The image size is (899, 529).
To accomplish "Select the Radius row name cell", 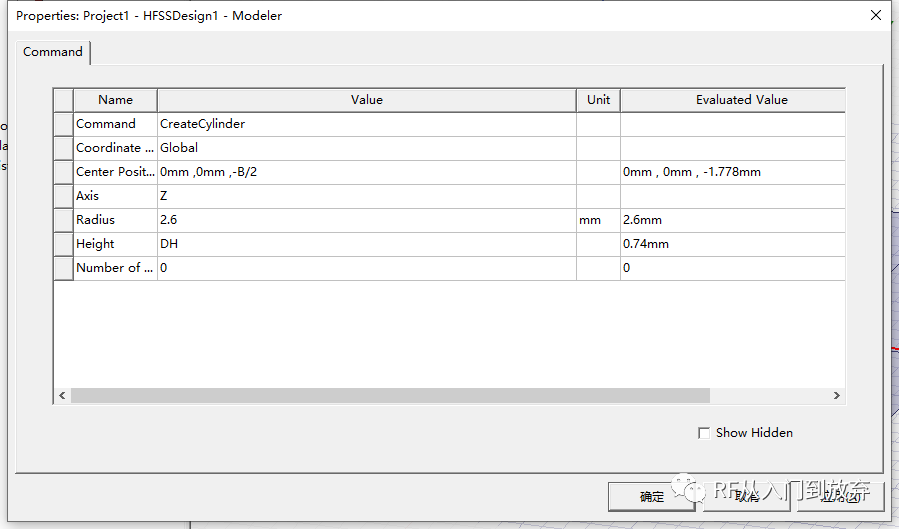I will click(x=115, y=220).
